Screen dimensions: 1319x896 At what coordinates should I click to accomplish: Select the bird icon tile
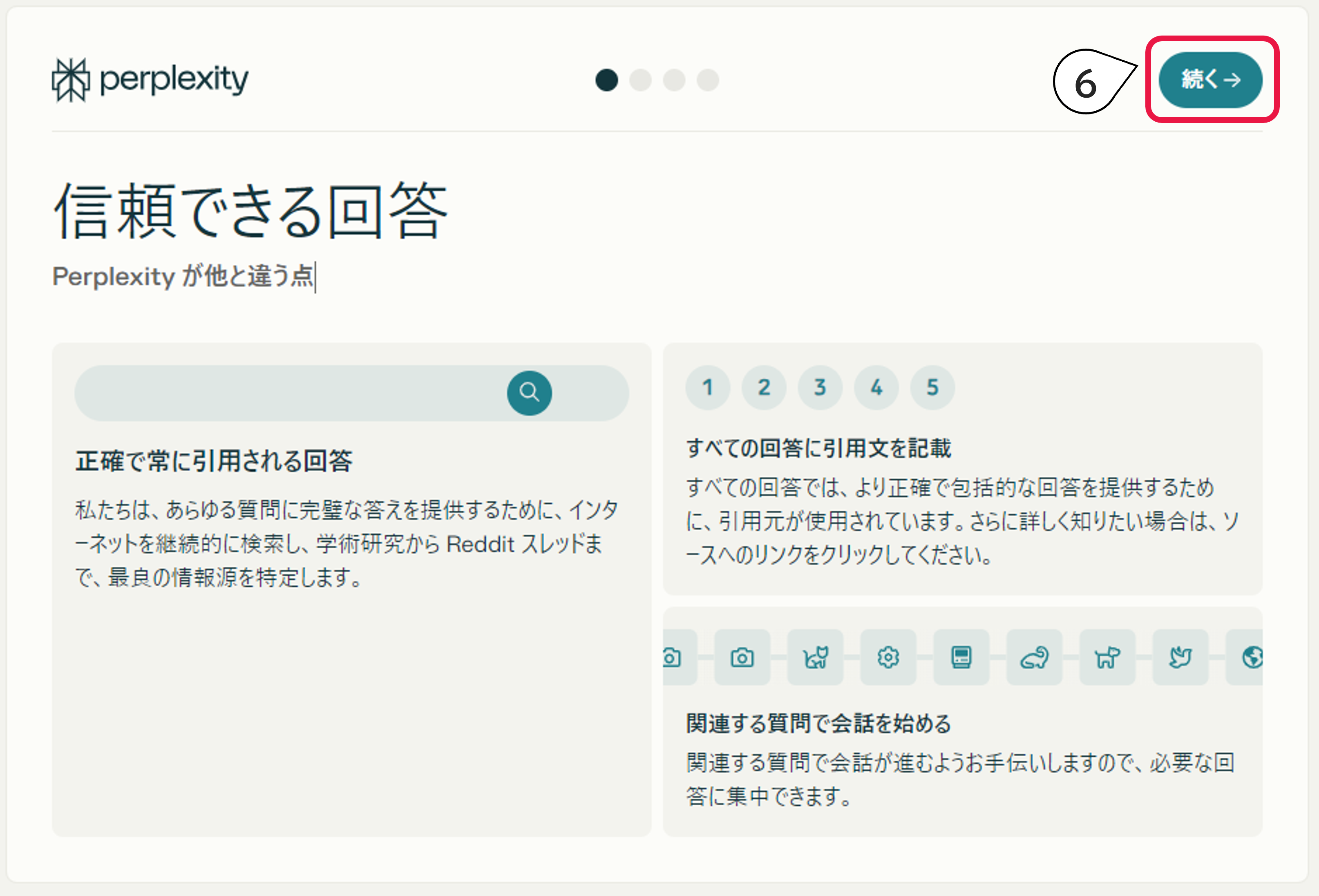[1180, 657]
